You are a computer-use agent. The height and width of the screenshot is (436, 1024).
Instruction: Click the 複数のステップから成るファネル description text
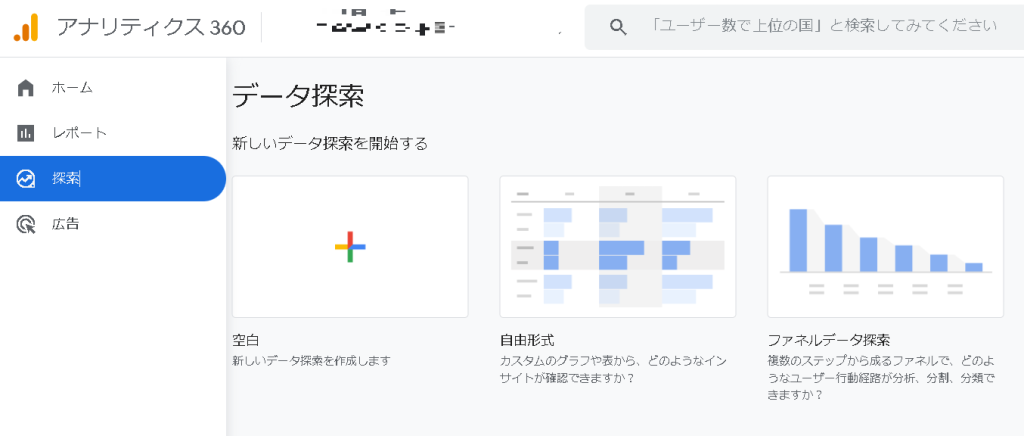(882, 377)
